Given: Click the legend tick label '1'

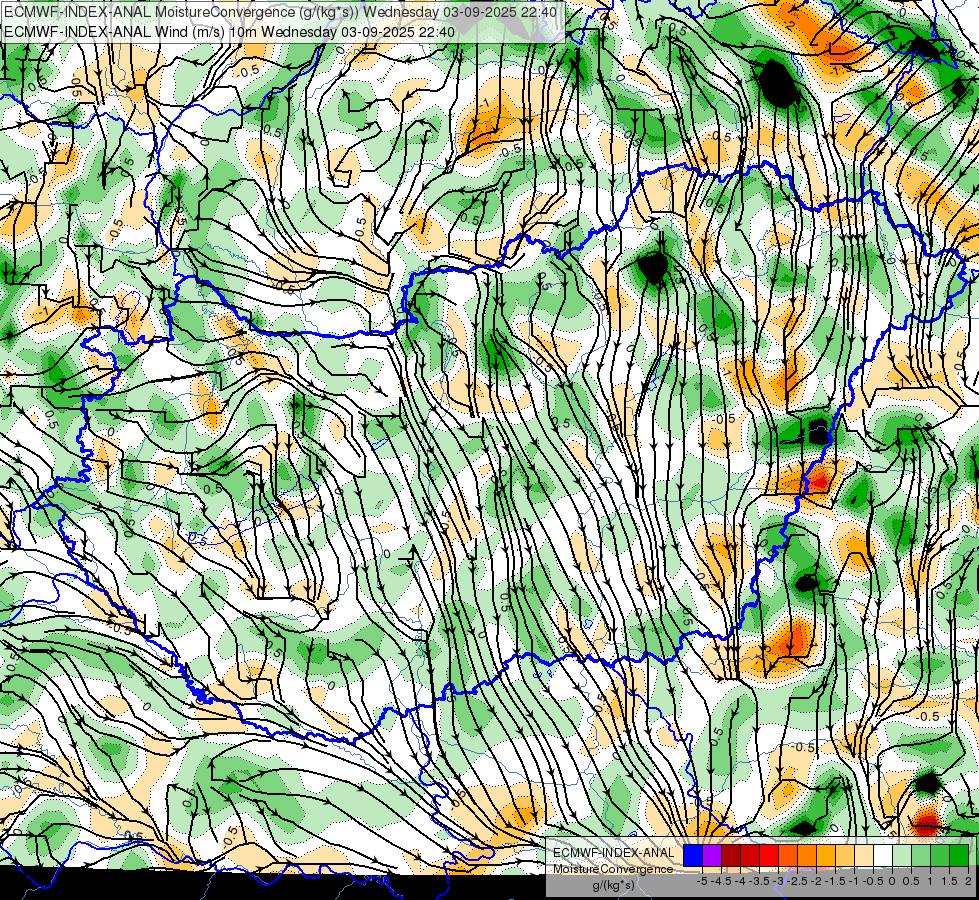Looking at the screenshot, I should [x=930, y=881].
